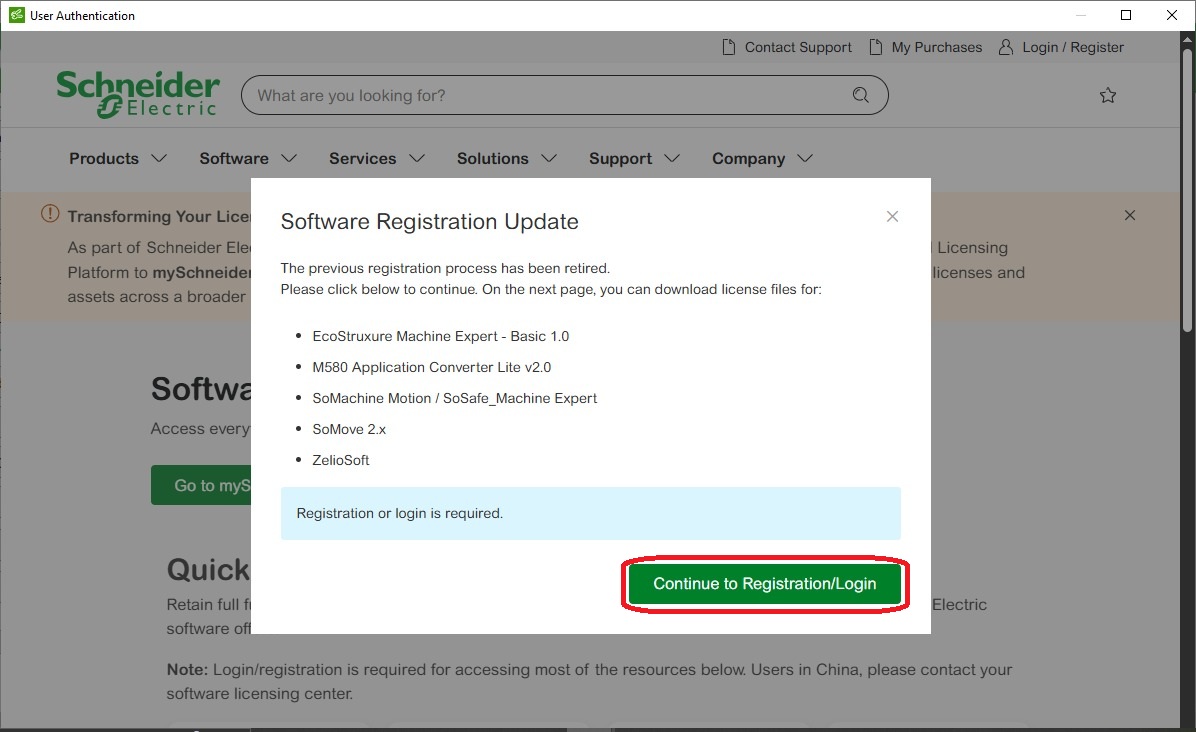Expand the Company chevron
The width and height of the screenshot is (1196, 732).
[x=805, y=159]
